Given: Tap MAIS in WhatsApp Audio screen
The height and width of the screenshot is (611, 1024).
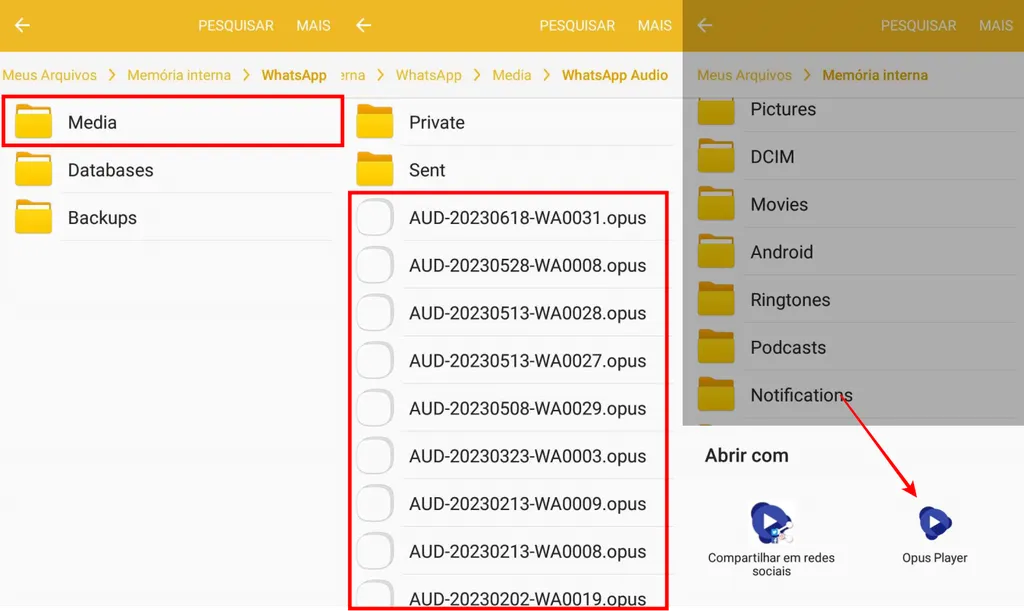Looking at the screenshot, I should pyautogui.click(x=654, y=25).
